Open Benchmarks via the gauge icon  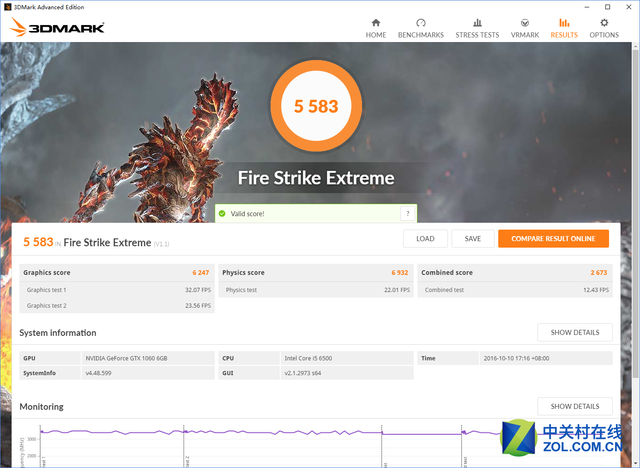coord(421,23)
